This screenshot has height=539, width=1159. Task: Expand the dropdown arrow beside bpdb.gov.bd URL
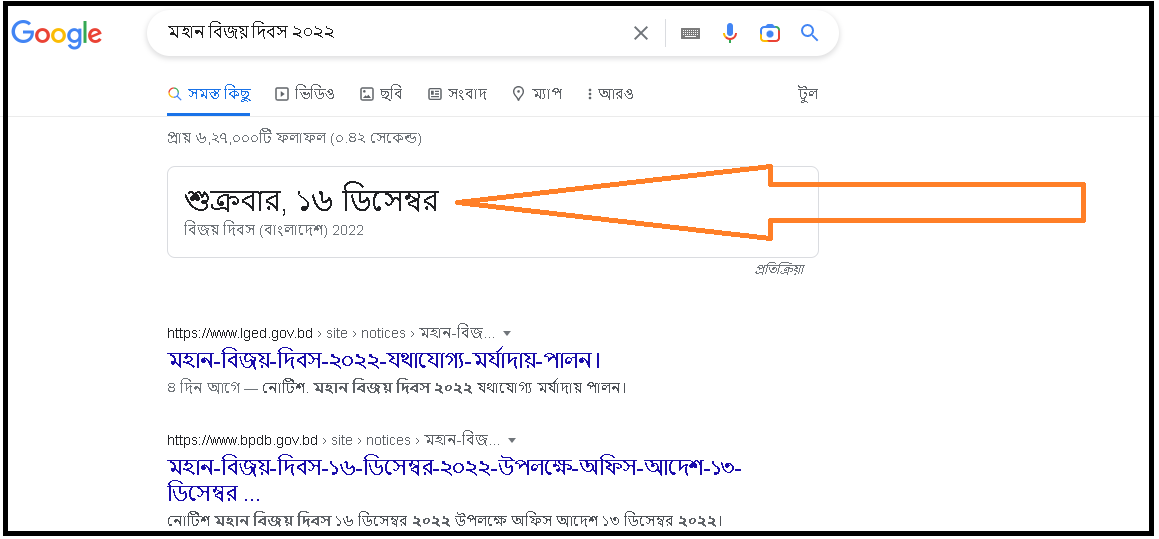point(511,440)
